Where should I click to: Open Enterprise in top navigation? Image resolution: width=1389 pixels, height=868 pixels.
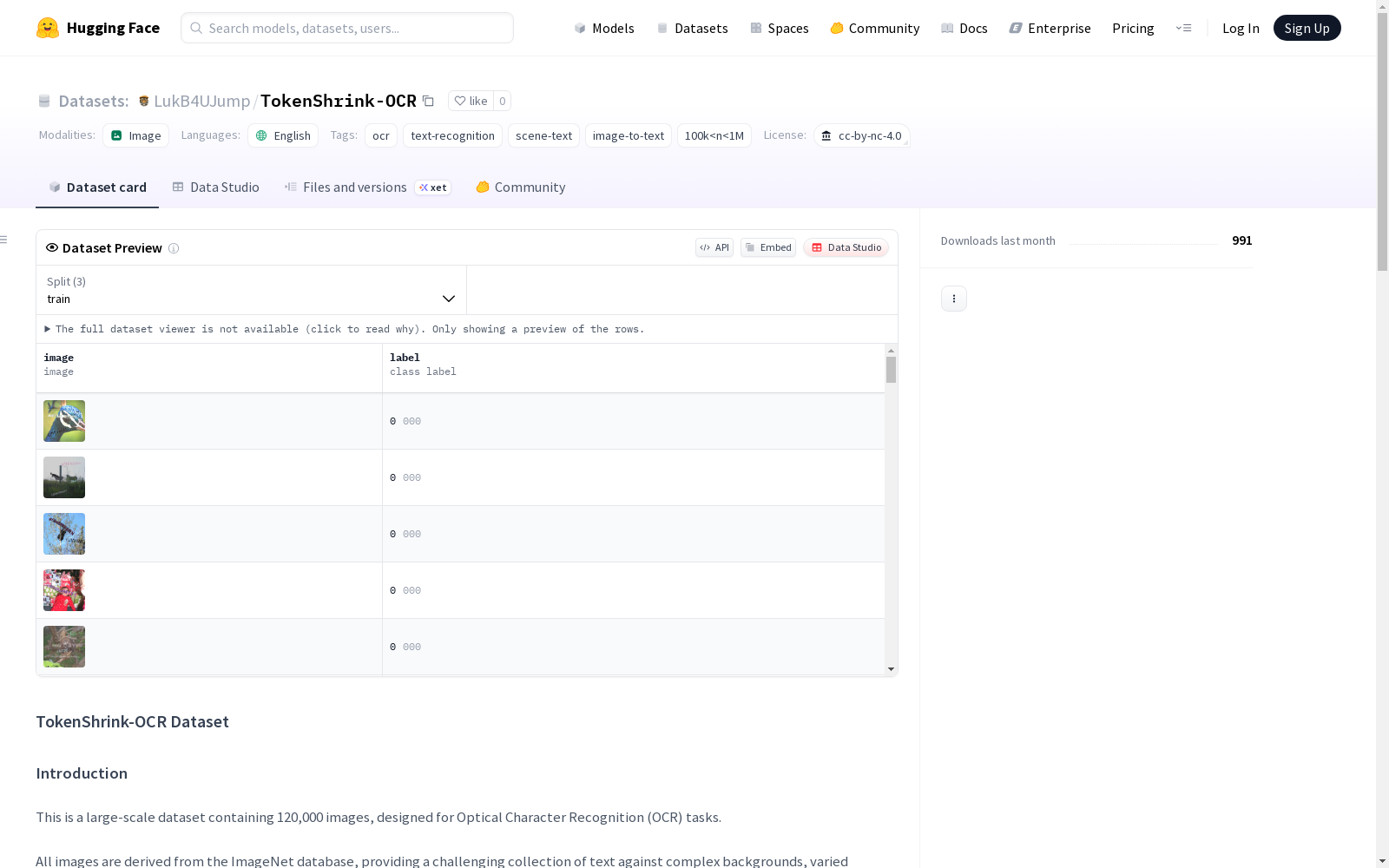click(x=1050, y=28)
